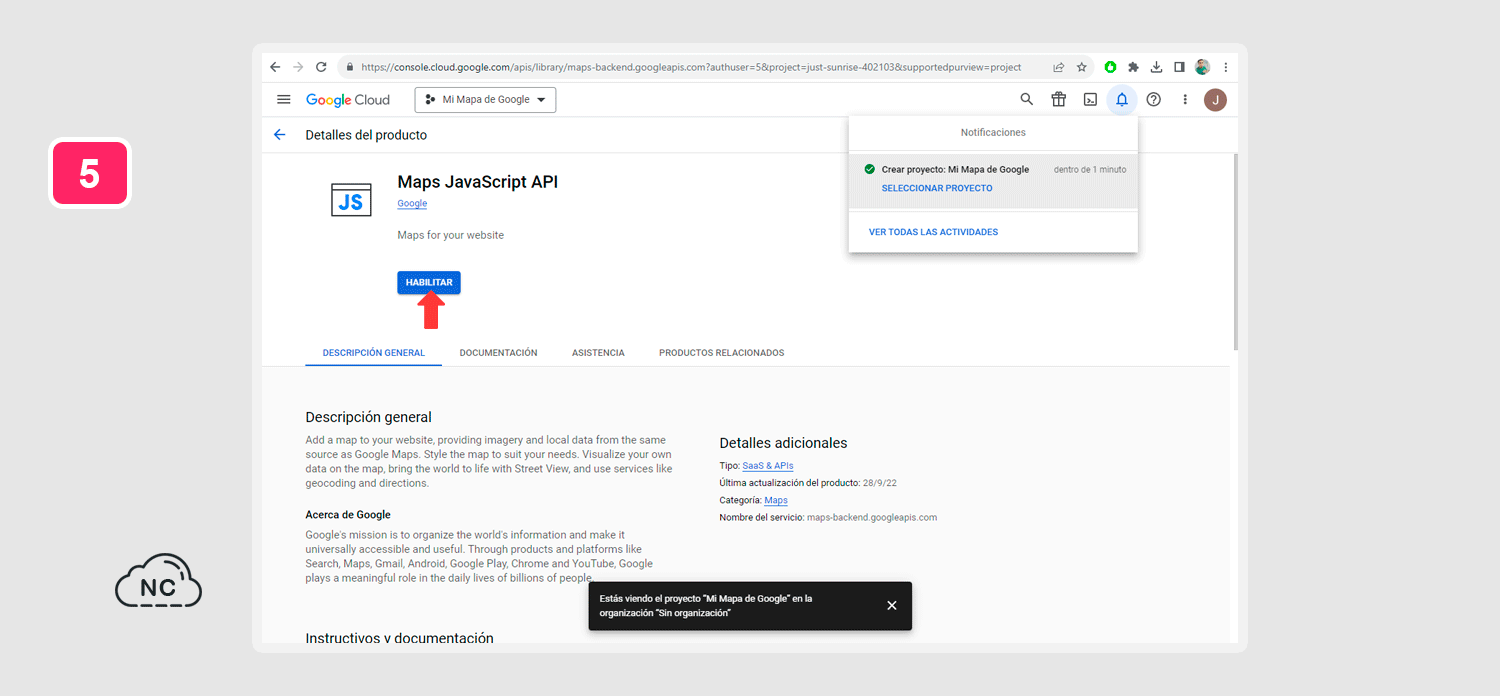
Task: Click the share page icon in address bar
Action: coord(1058,67)
